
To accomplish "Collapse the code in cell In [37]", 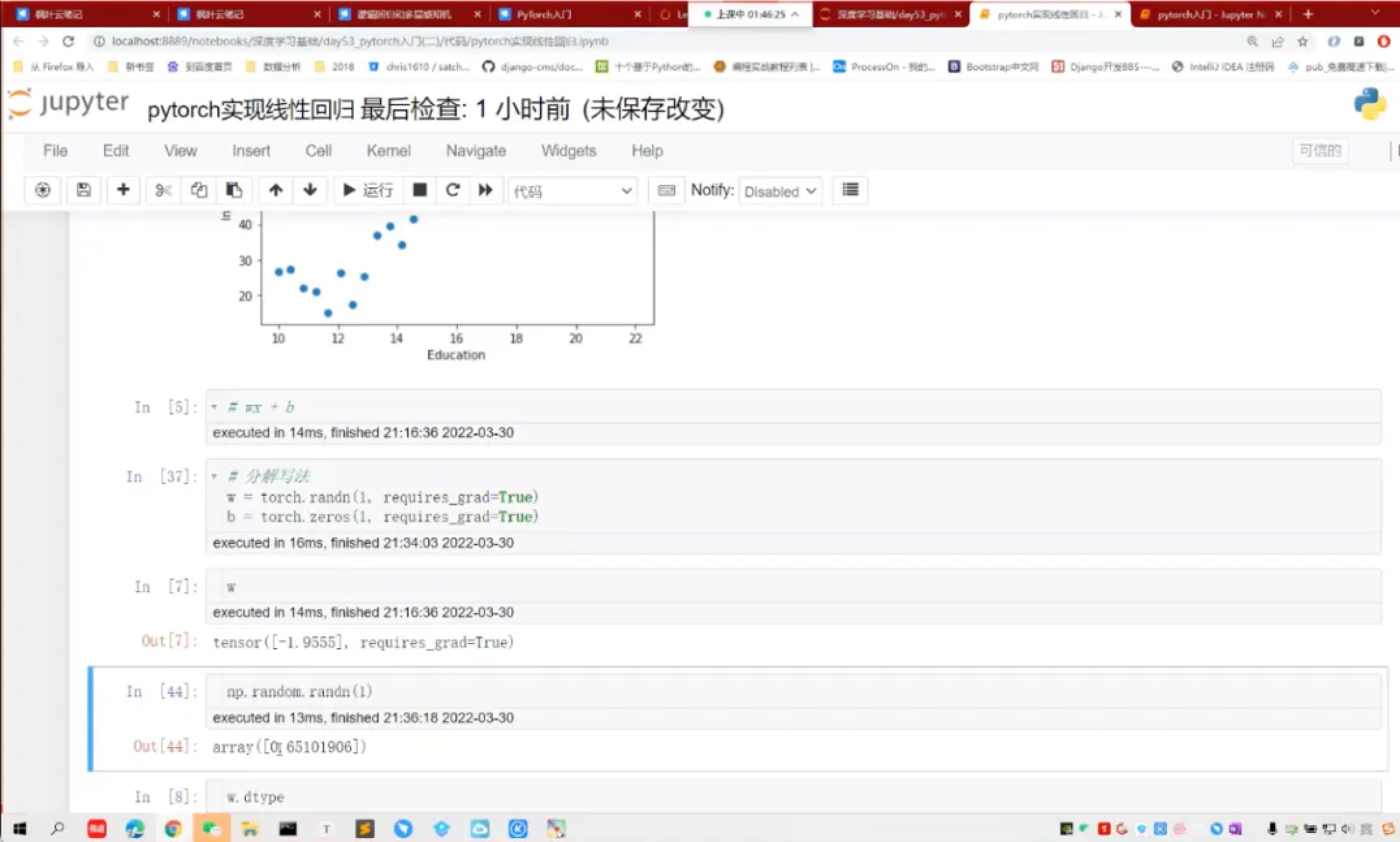I will click(x=214, y=476).
